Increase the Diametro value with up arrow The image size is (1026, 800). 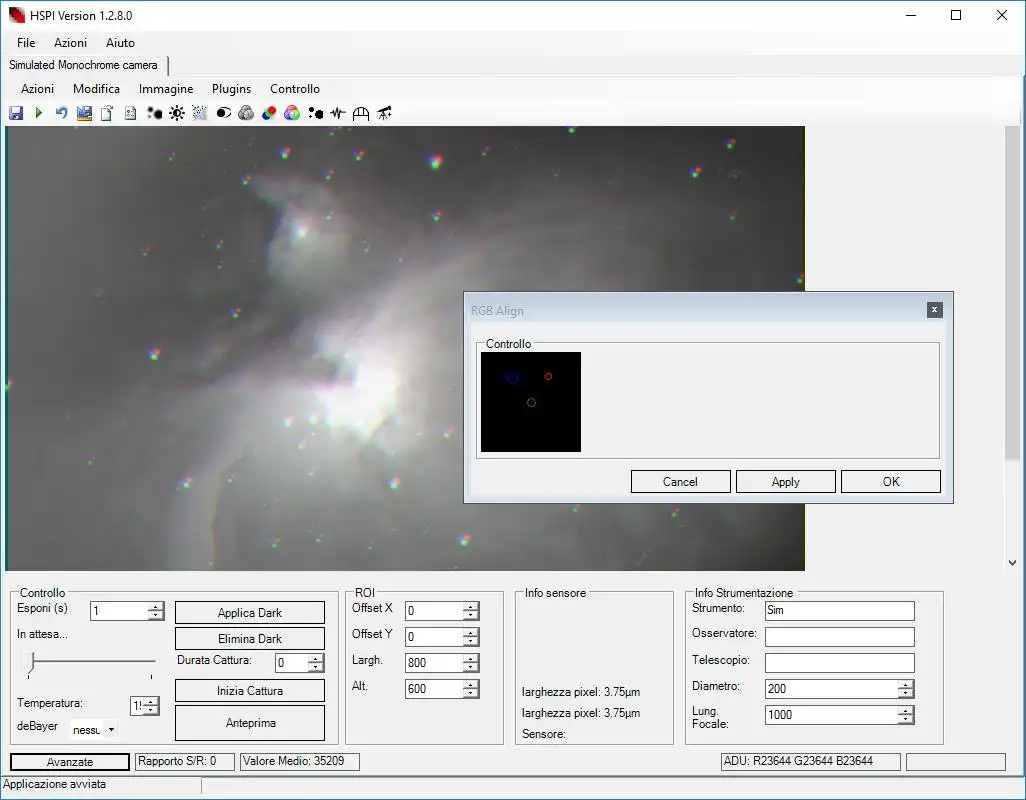[905, 684]
